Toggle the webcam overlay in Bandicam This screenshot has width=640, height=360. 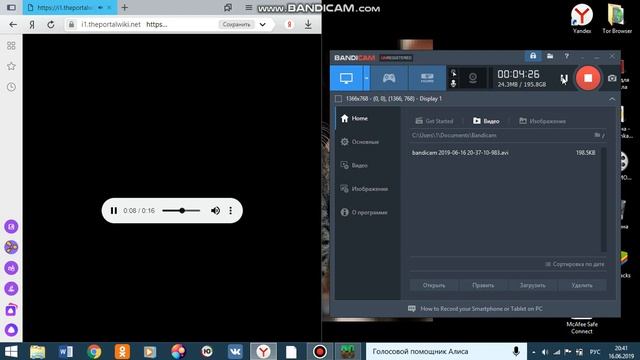click(x=473, y=78)
